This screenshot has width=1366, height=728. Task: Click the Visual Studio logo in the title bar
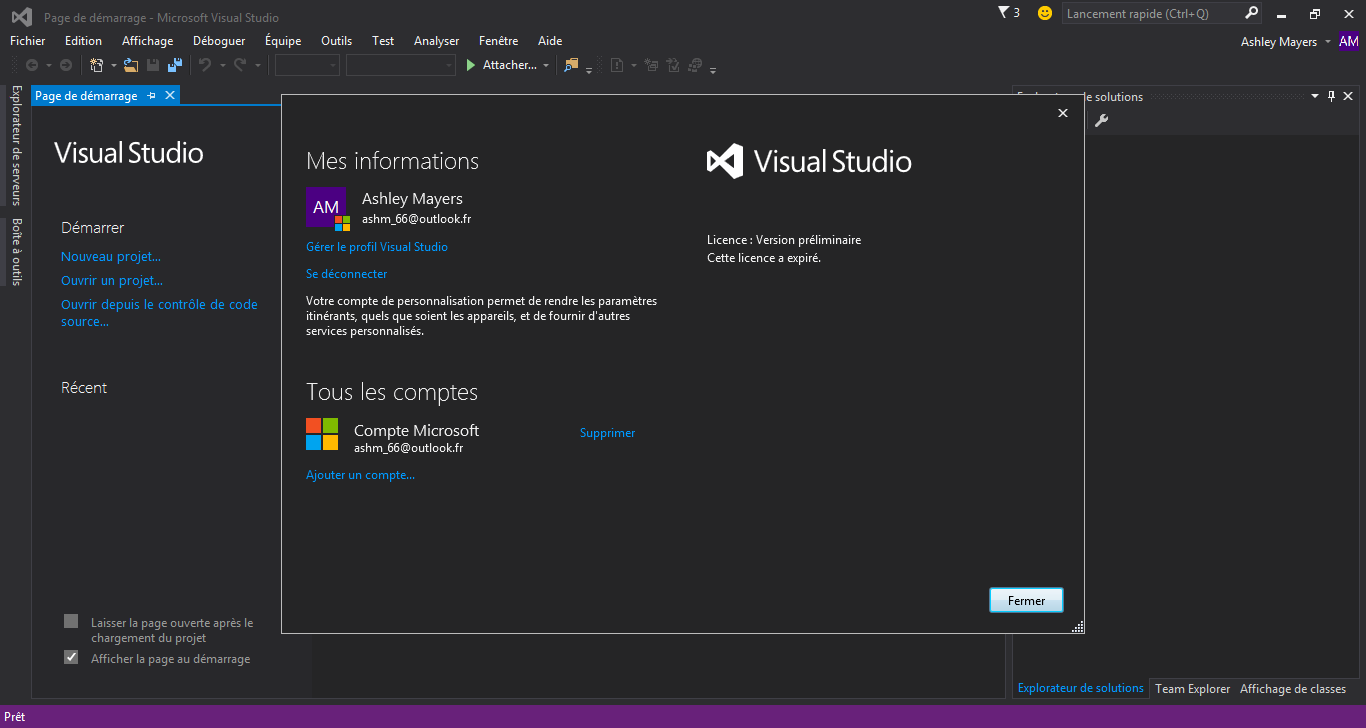pyautogui.click(x=21, y=17)
